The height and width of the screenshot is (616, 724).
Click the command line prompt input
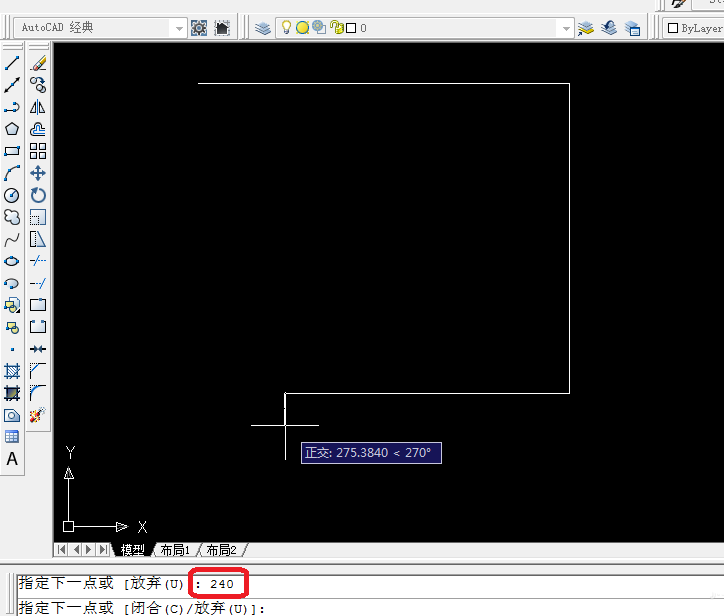369,608
